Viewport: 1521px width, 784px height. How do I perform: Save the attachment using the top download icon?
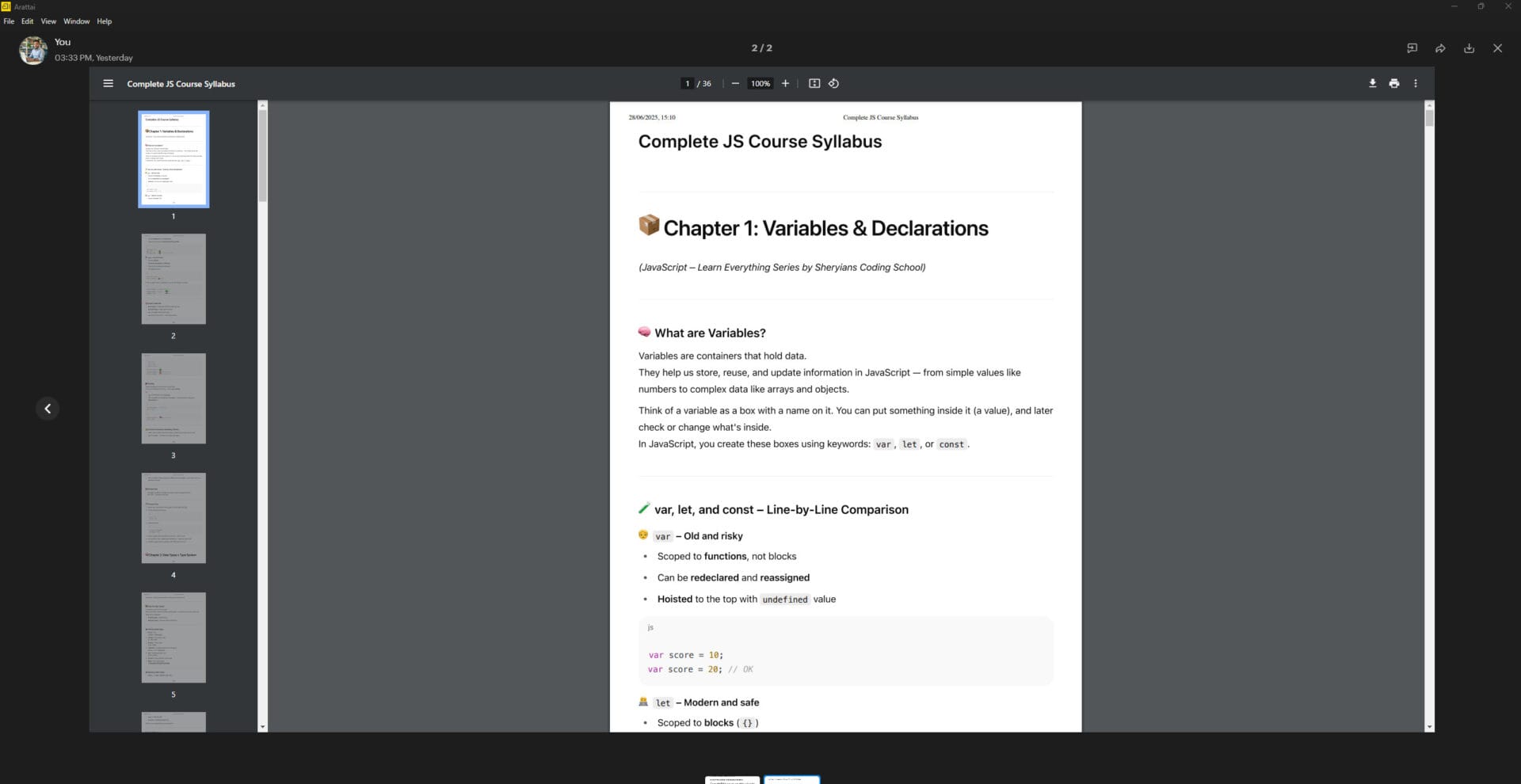click(x=1469, y=48)
